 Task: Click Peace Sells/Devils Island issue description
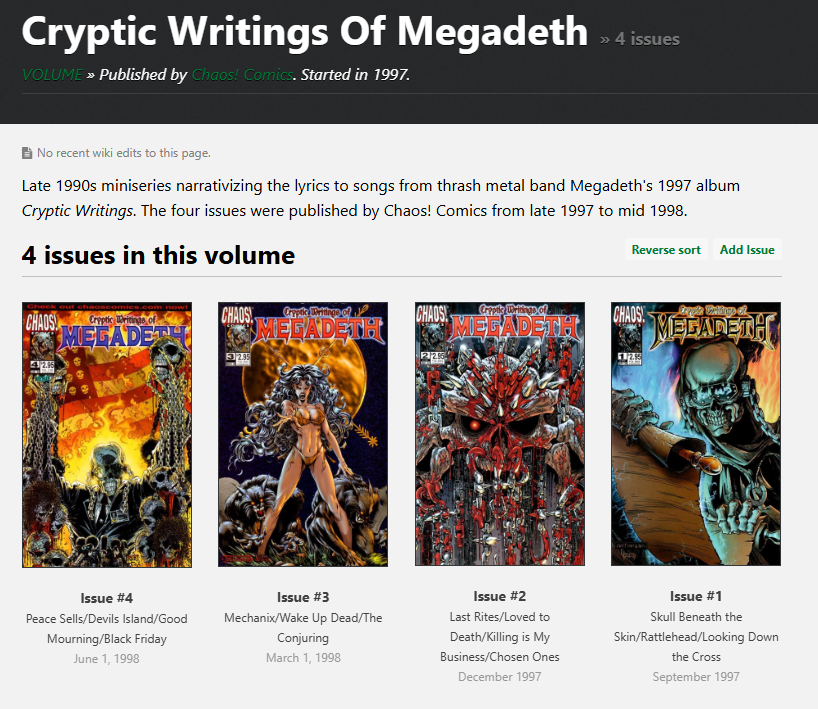click(107, 629)
